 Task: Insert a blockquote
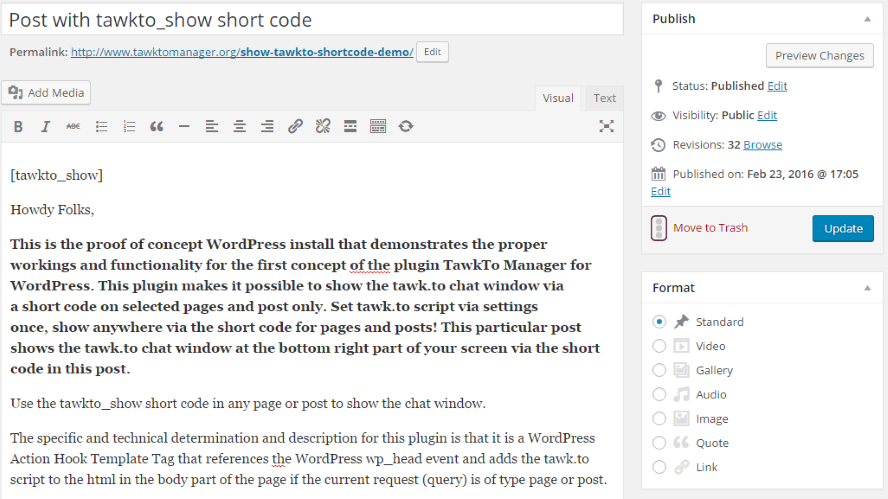(156, 126)
